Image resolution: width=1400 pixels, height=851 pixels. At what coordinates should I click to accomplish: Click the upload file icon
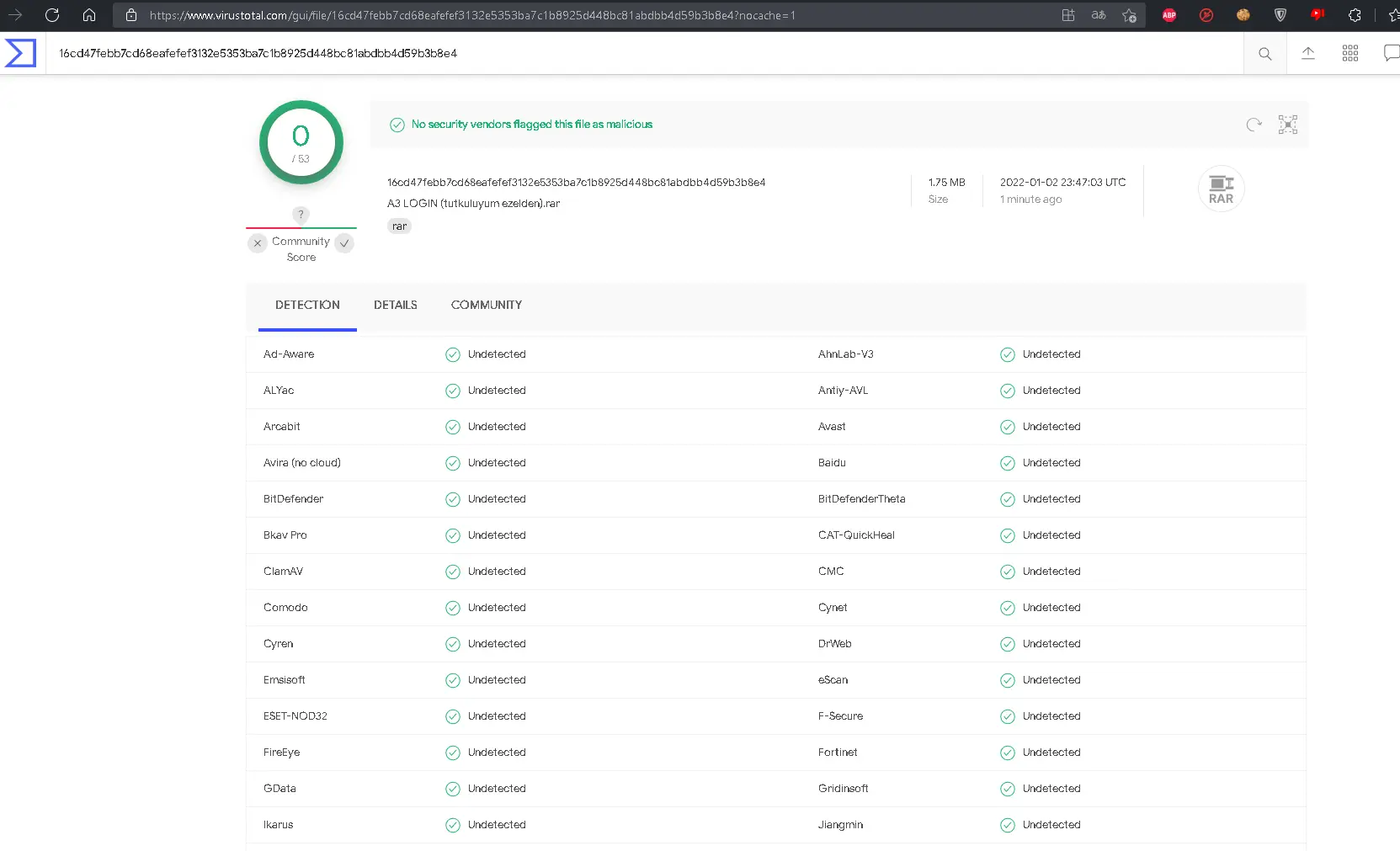pyautogui.click(x=1307, y=53)
